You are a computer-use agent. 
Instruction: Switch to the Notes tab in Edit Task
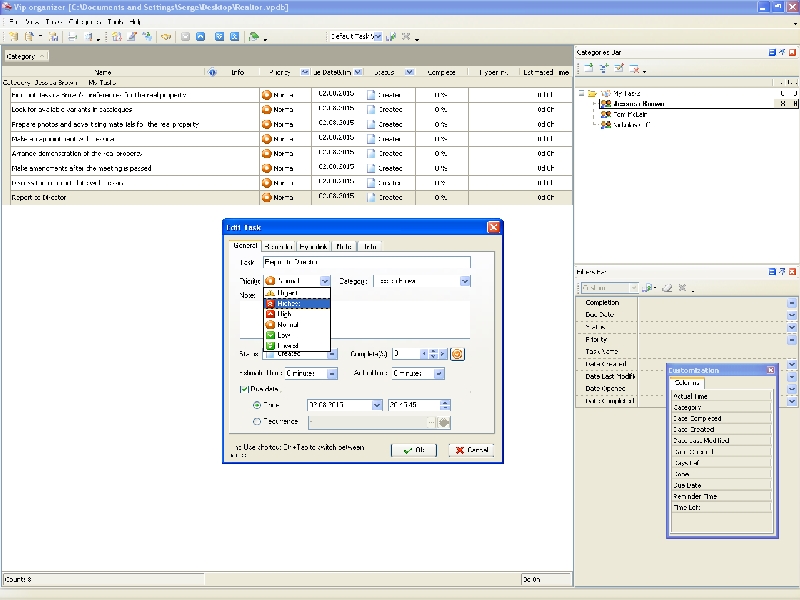tap(343, 246)
